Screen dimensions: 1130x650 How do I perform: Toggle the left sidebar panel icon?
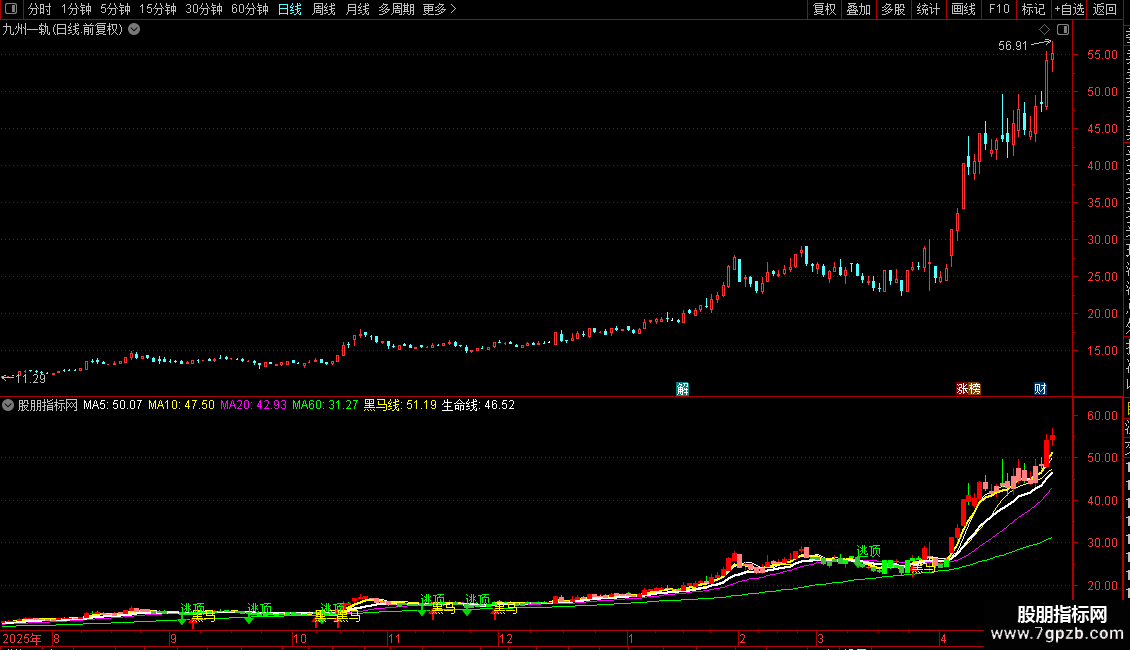[11, 9]
